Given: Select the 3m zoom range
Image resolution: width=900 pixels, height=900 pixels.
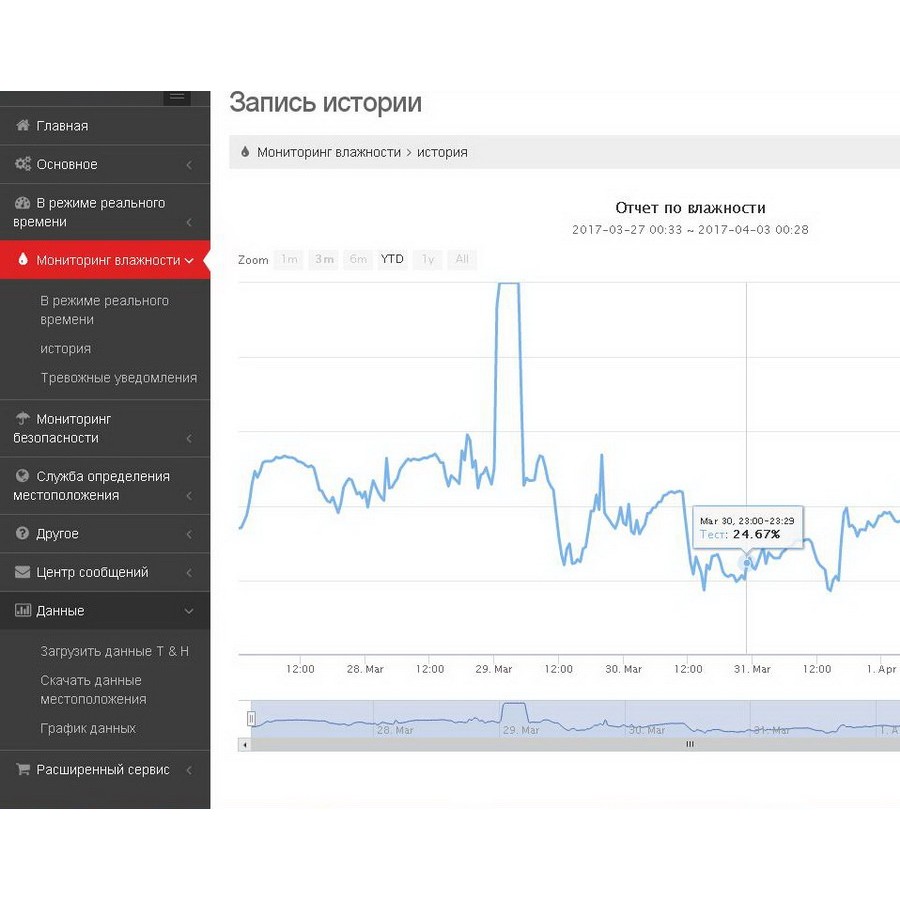Looking at the screenshot, I should click(324, 260).
